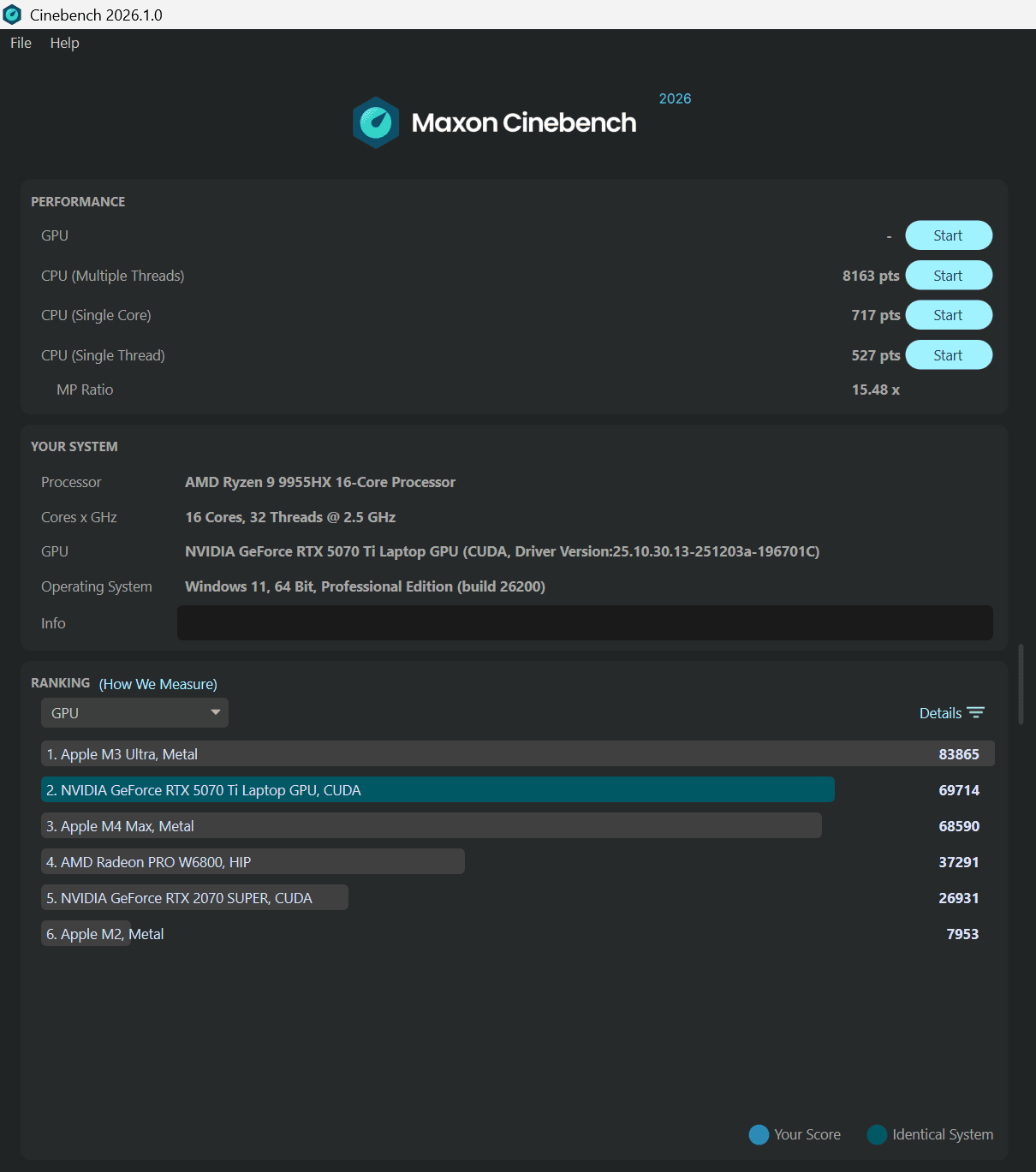This screenshot has width=1036, height=1172.
Task: Start the CPU Single Thread benchmark
Action: coord(949,355)
